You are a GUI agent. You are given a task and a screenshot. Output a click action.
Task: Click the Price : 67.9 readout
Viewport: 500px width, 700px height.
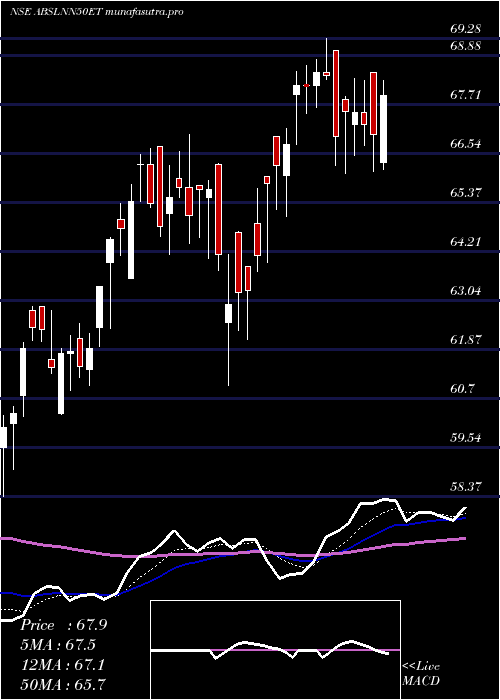pyautogui.click(x=63, y=625)
